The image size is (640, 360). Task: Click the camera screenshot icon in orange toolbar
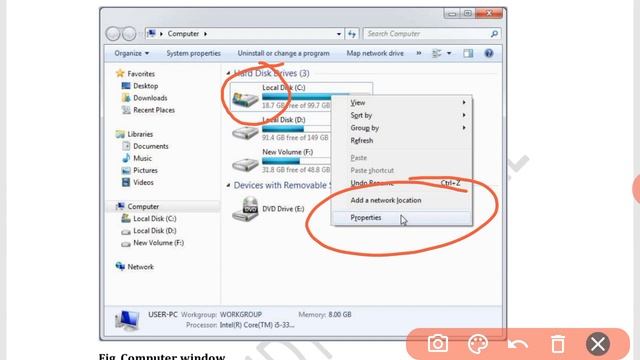click(438, 344)
